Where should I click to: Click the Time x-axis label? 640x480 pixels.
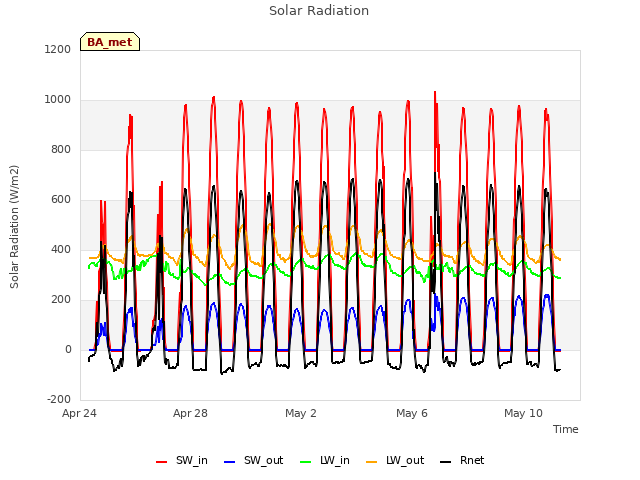pos(566,429)
